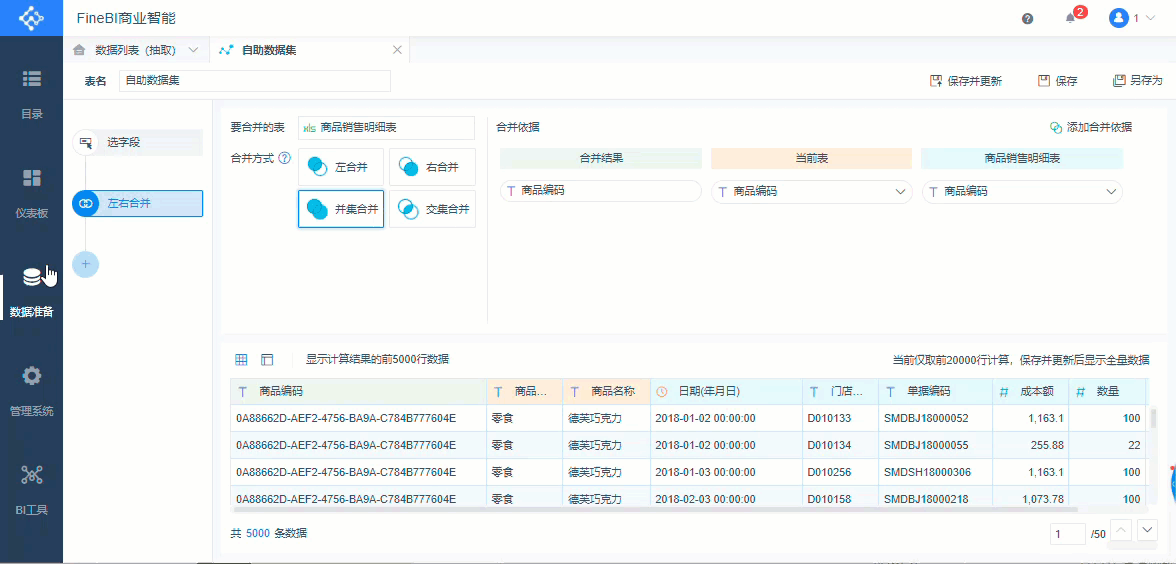Click the vertical table scrollbar
Screen dimensions: 1176x564
1154,418
